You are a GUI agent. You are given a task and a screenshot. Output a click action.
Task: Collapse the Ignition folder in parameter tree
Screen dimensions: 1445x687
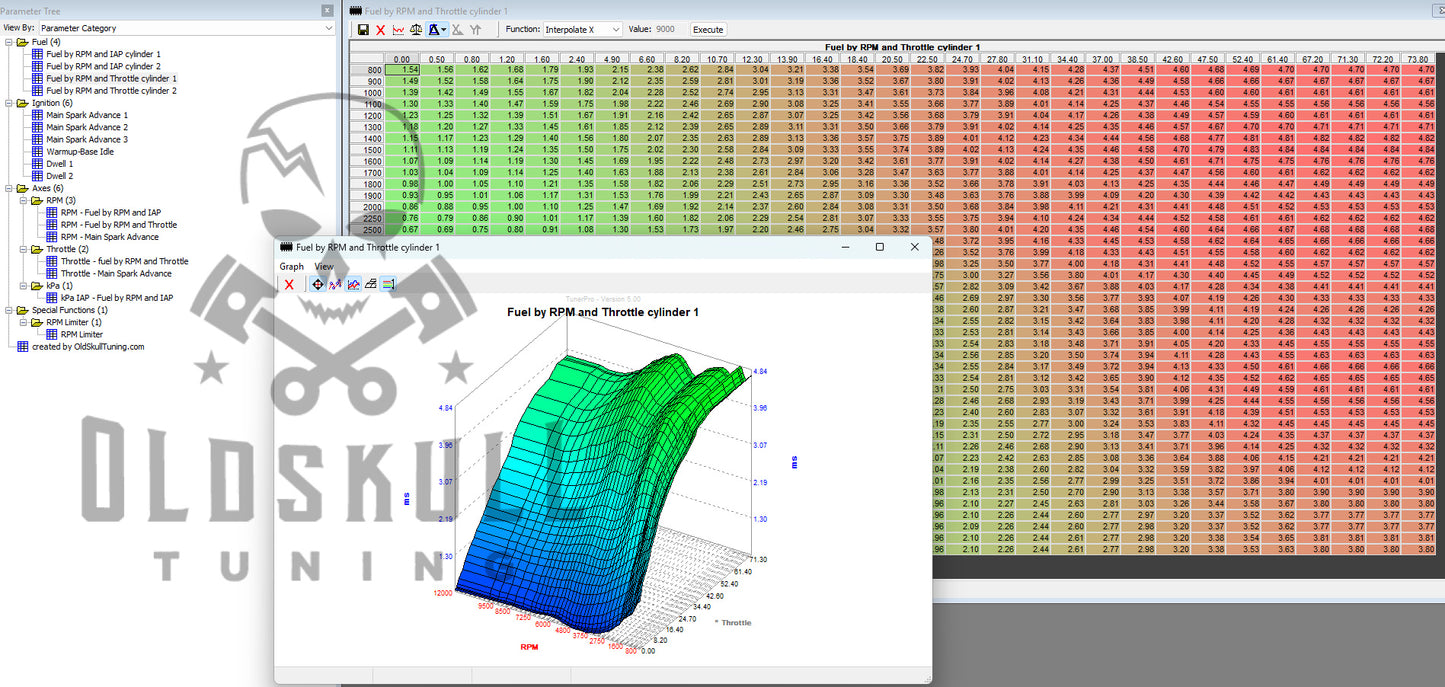coord(9,103)
